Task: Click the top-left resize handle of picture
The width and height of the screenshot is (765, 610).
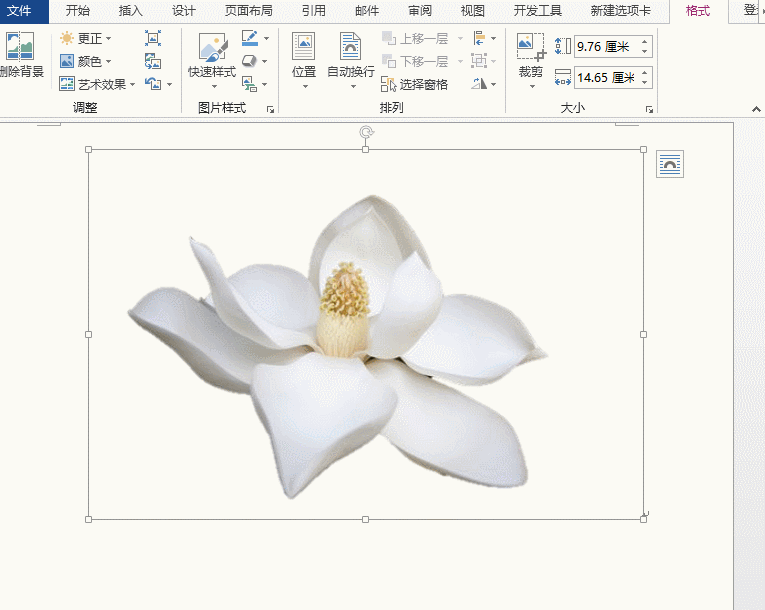Action: click(x=88, y=149)
